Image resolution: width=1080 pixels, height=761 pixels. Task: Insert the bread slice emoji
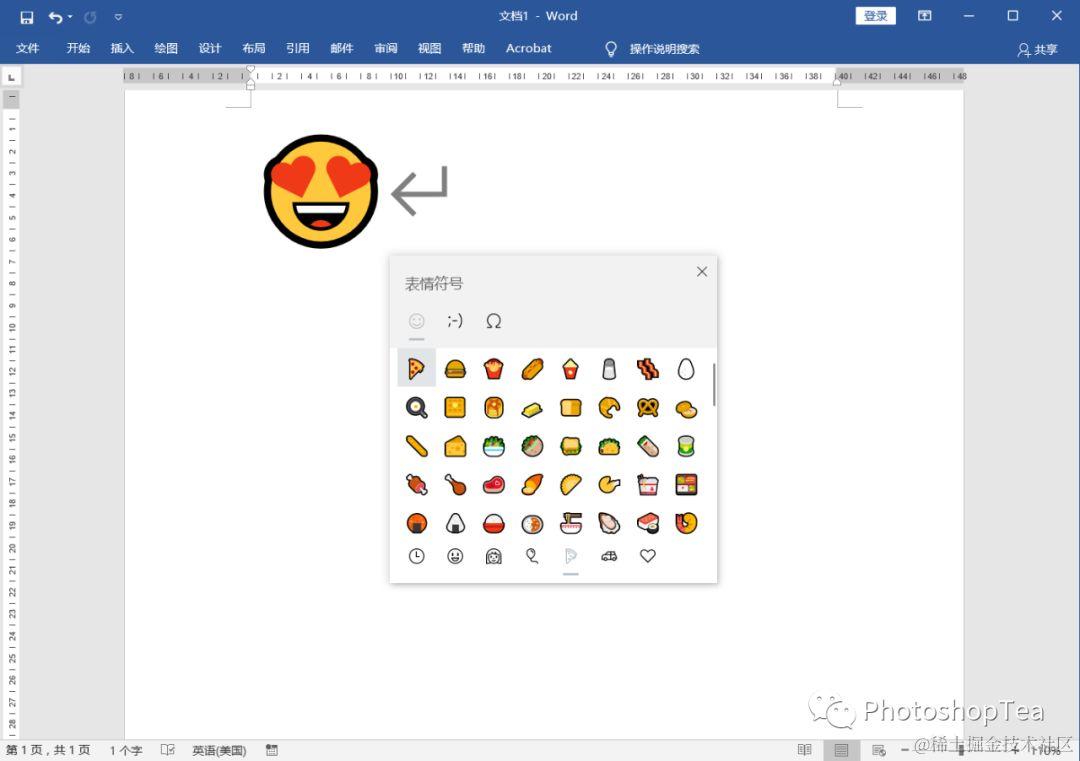click(x=570, y=408)
